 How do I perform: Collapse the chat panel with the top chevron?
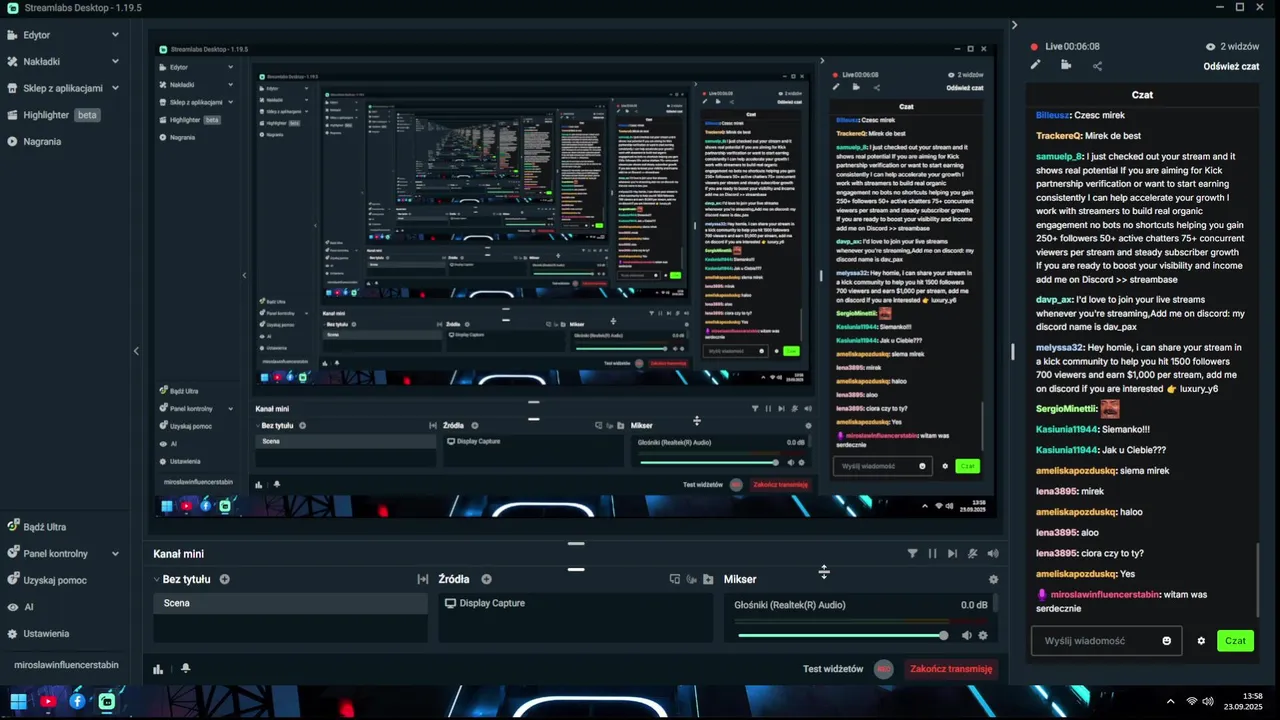point(1014,25)
